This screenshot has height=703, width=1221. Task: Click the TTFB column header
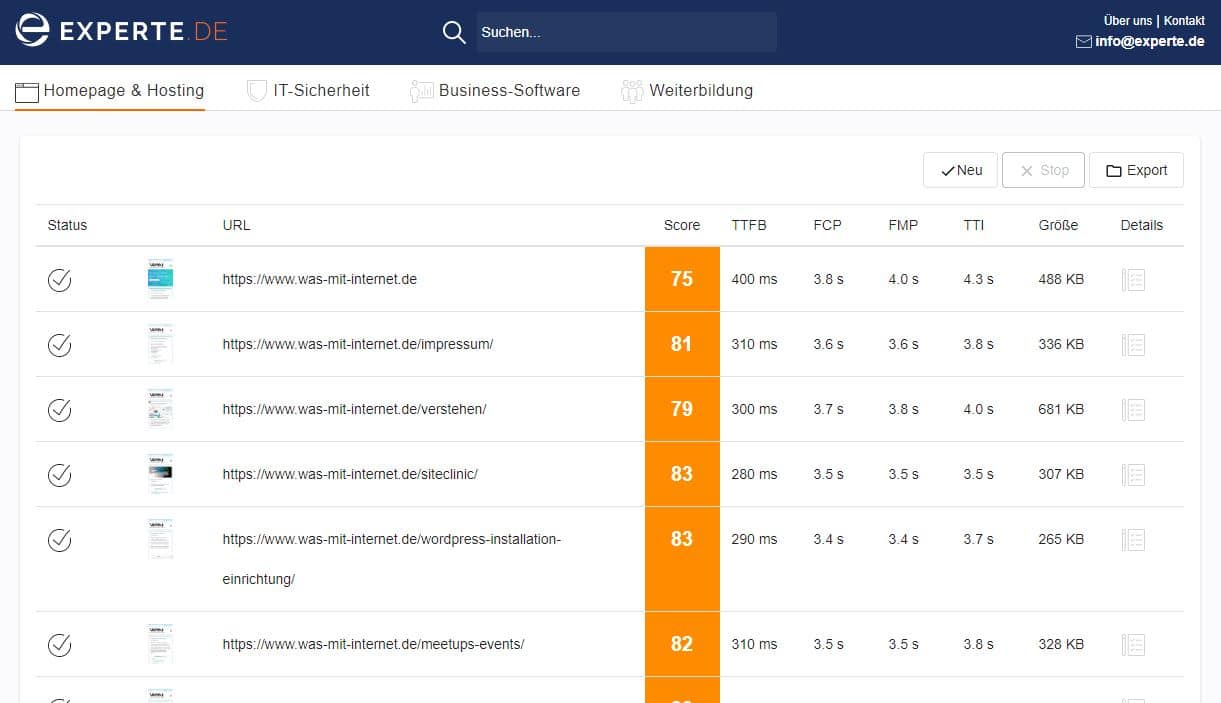click(749, 225)
